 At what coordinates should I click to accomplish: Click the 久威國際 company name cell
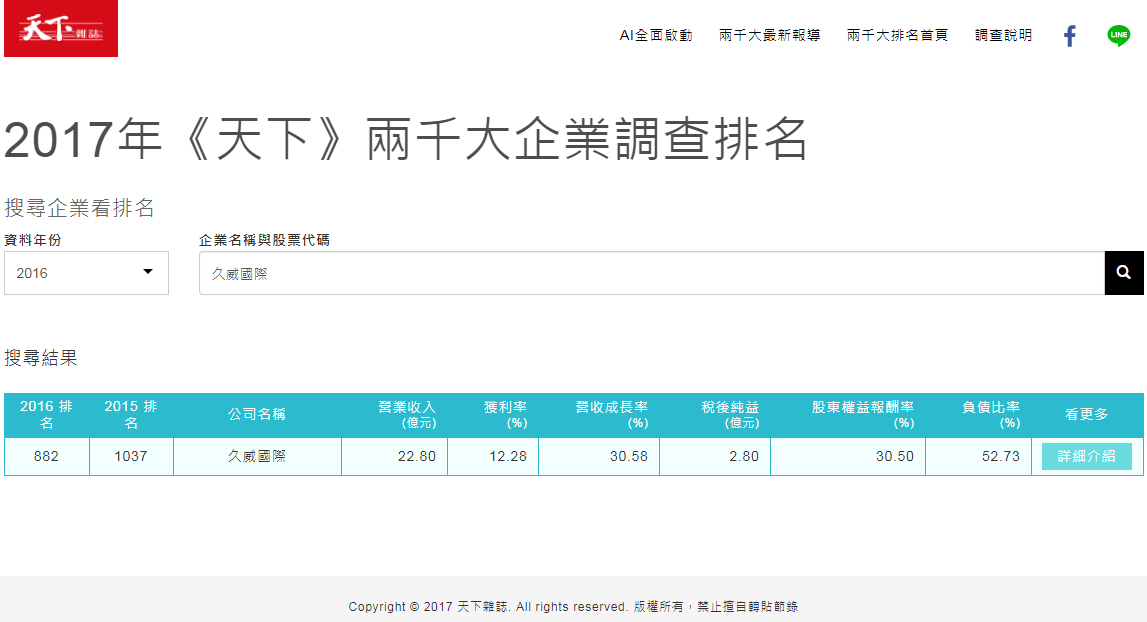257,456
